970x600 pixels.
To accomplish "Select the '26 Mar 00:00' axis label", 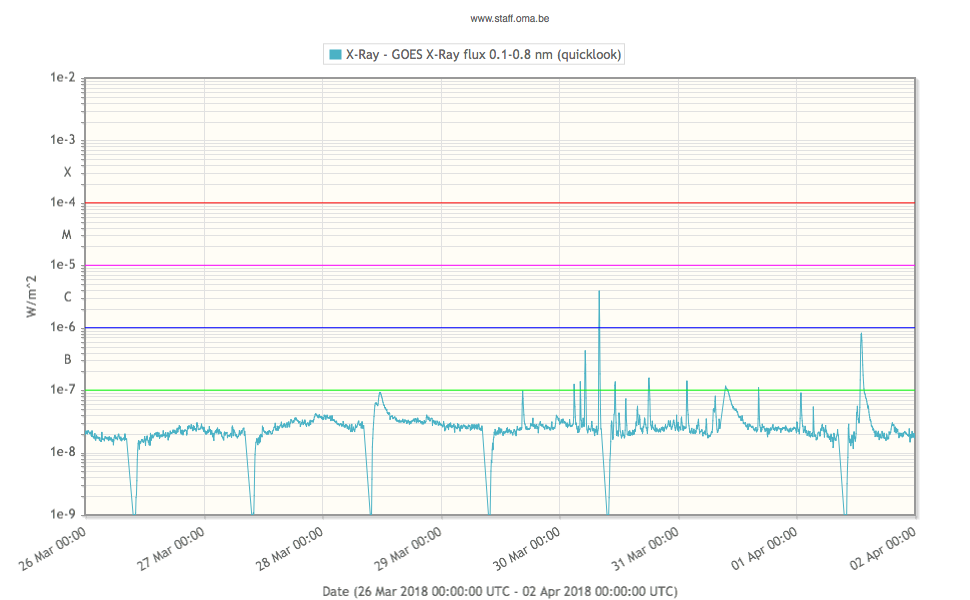I will tap(53, 549).
